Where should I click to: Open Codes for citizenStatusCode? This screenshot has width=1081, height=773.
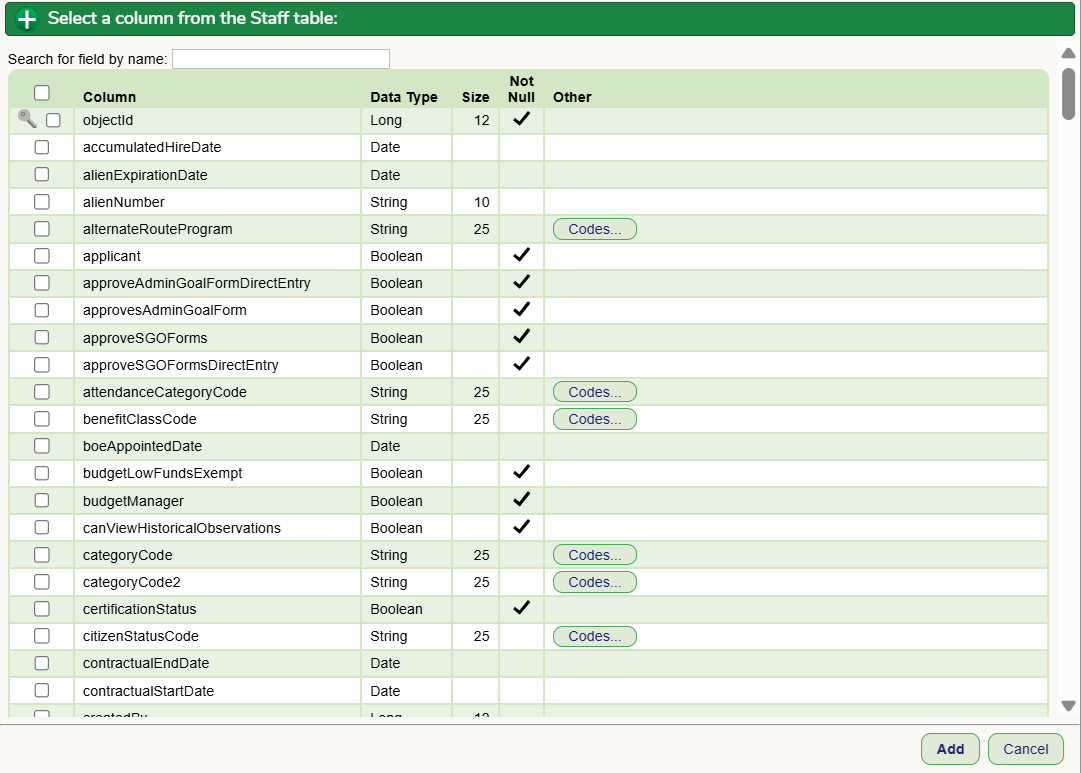[594, 636]
